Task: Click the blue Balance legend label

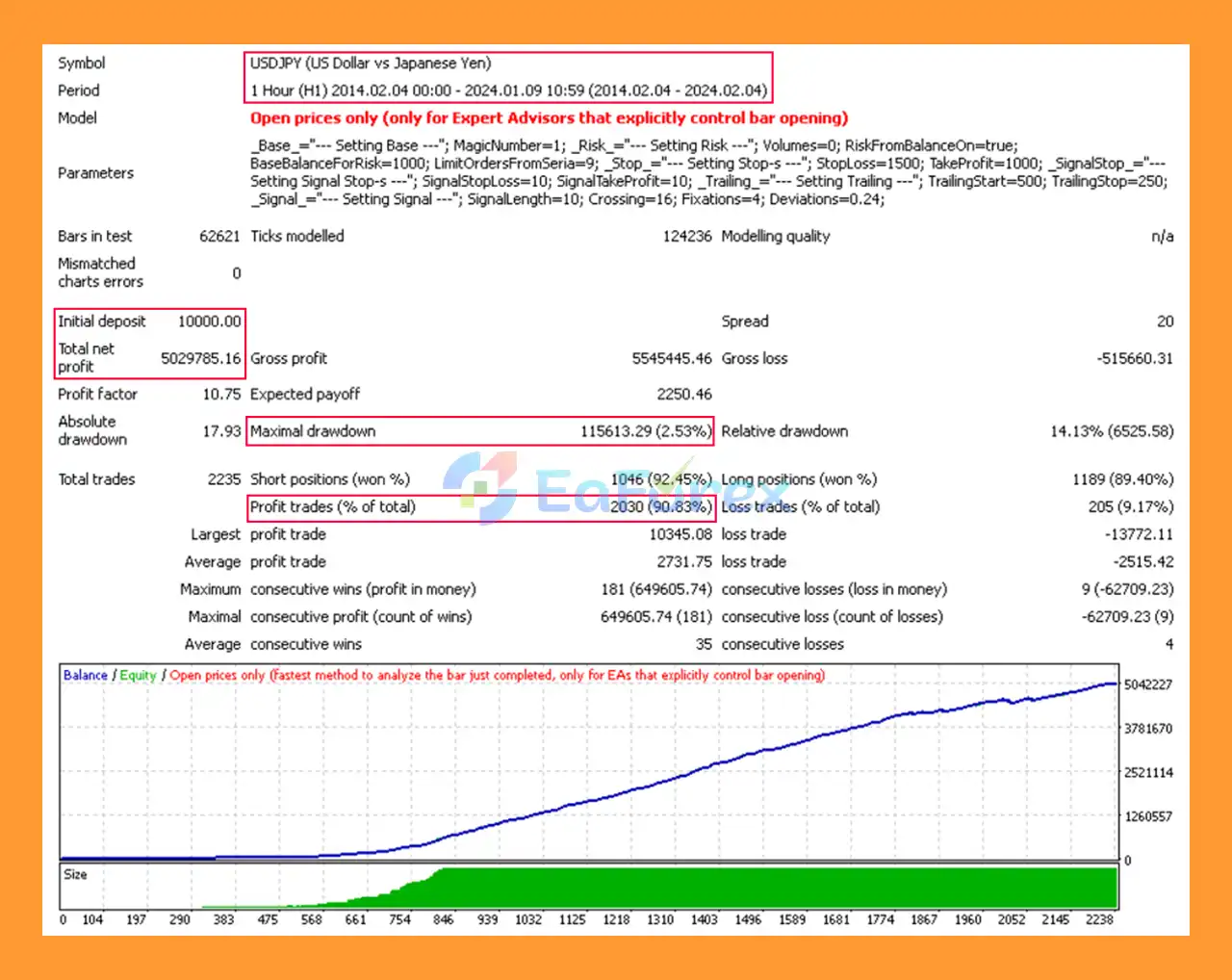Action: click(85, 675)
